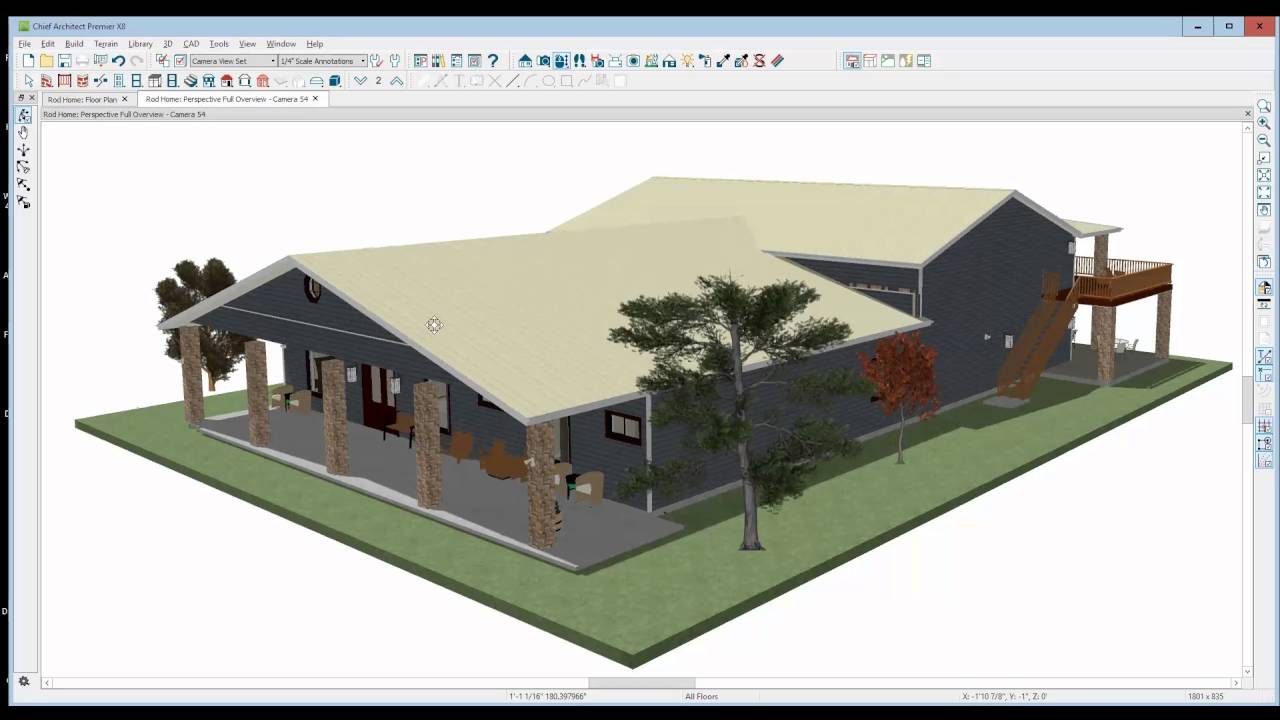Click the light bulb adjust lights icon
Viewport: 1280px width, 720px height.
click(687, 61)
